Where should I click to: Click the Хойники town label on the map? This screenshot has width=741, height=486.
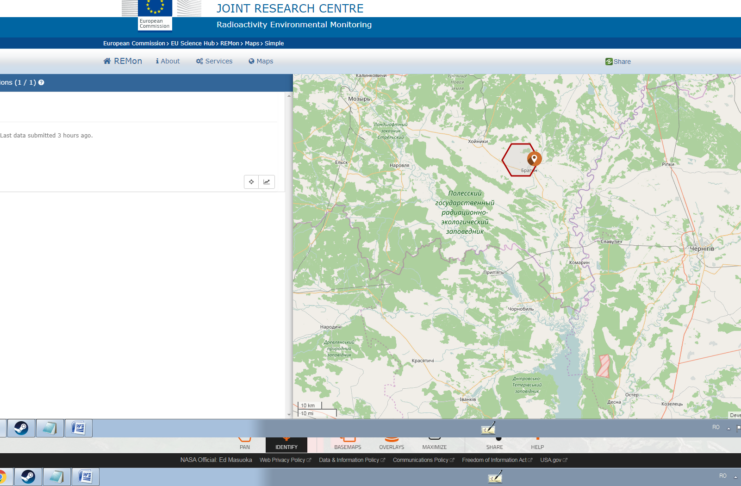click(x=478, y=141)
